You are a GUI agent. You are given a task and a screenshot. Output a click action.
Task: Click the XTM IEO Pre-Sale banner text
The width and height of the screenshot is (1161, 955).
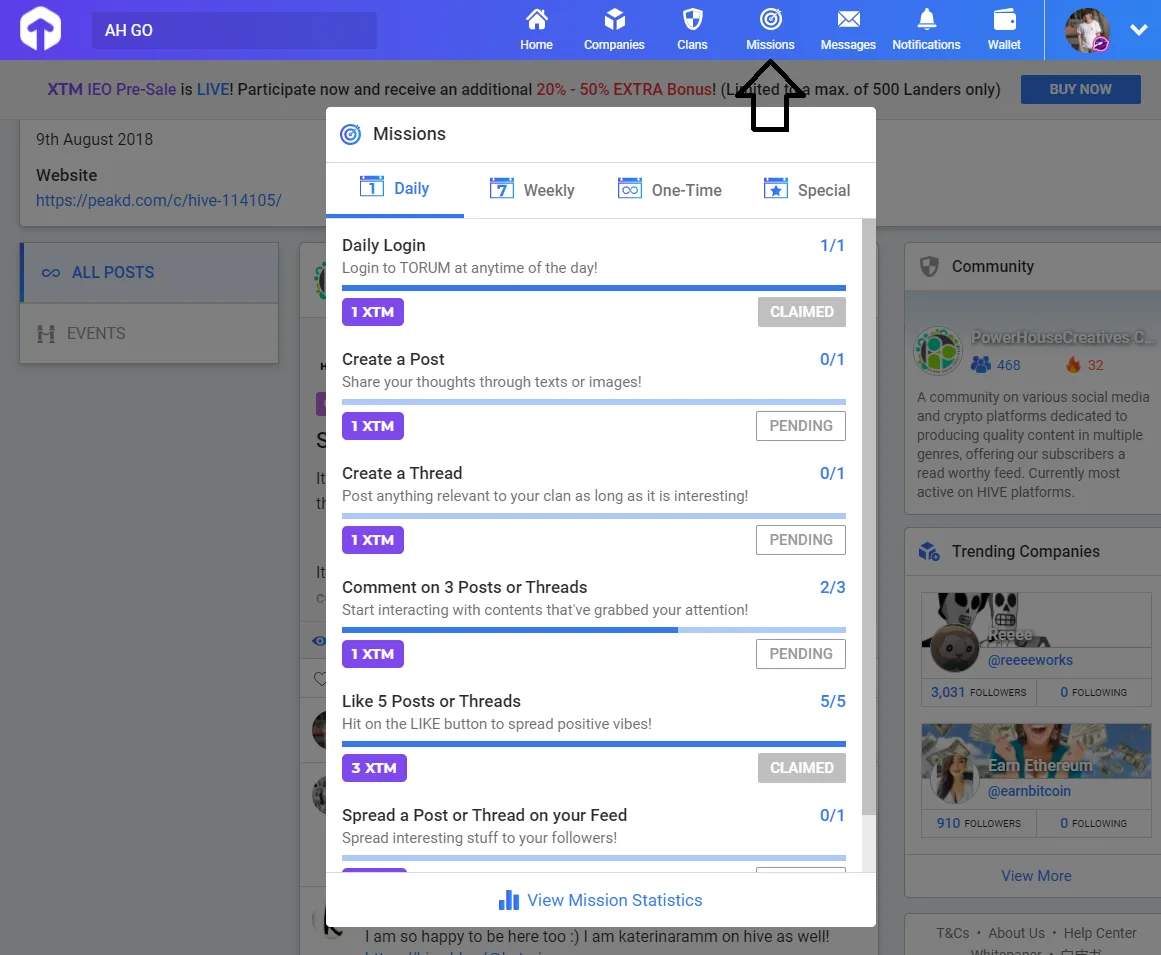pyautogui.click(x=112, y=90)
